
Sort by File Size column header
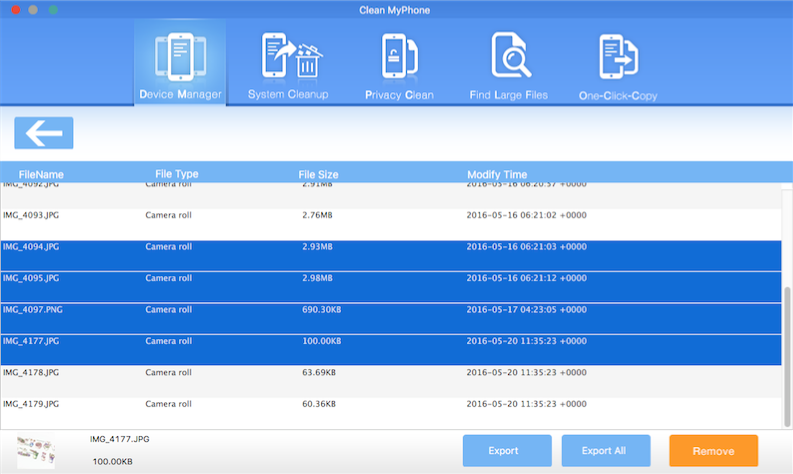[318, 175]
